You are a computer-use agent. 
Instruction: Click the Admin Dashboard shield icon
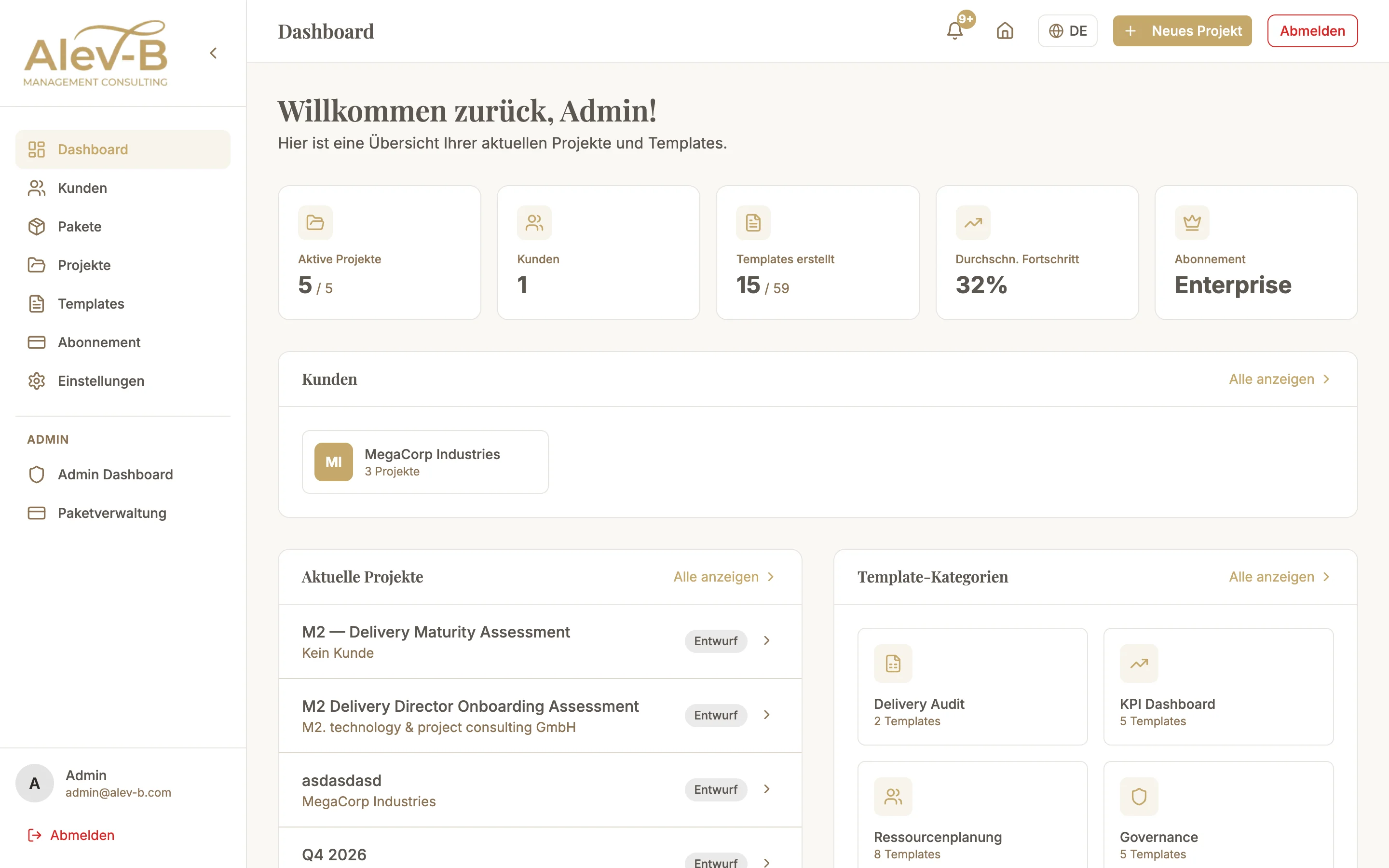(x=37, y=474)
